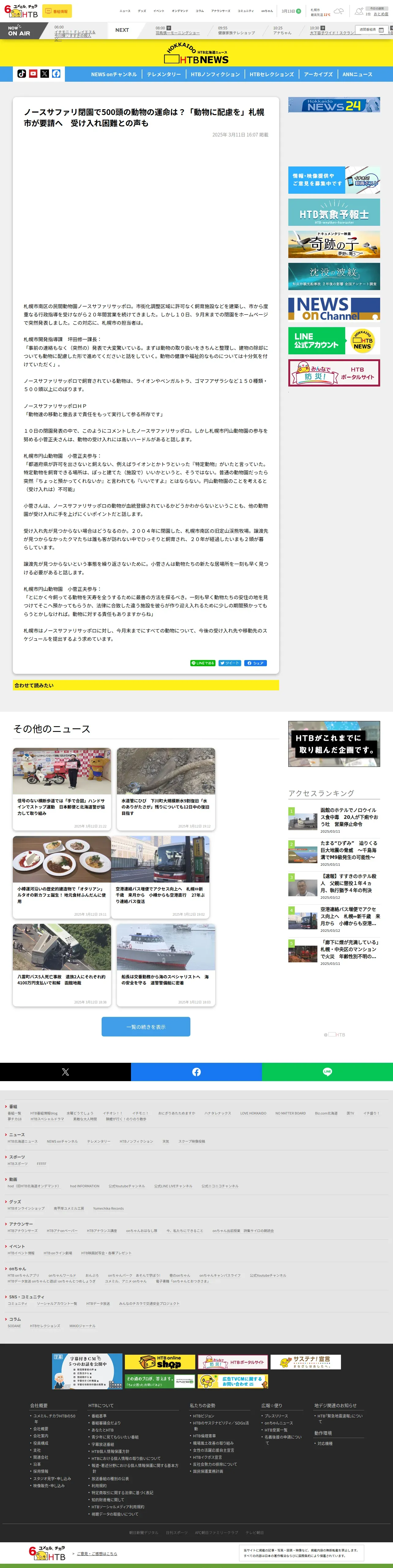Expand the 動画 footer section arrow
Screen dimensions: 393x1568
coord(6,1179)
